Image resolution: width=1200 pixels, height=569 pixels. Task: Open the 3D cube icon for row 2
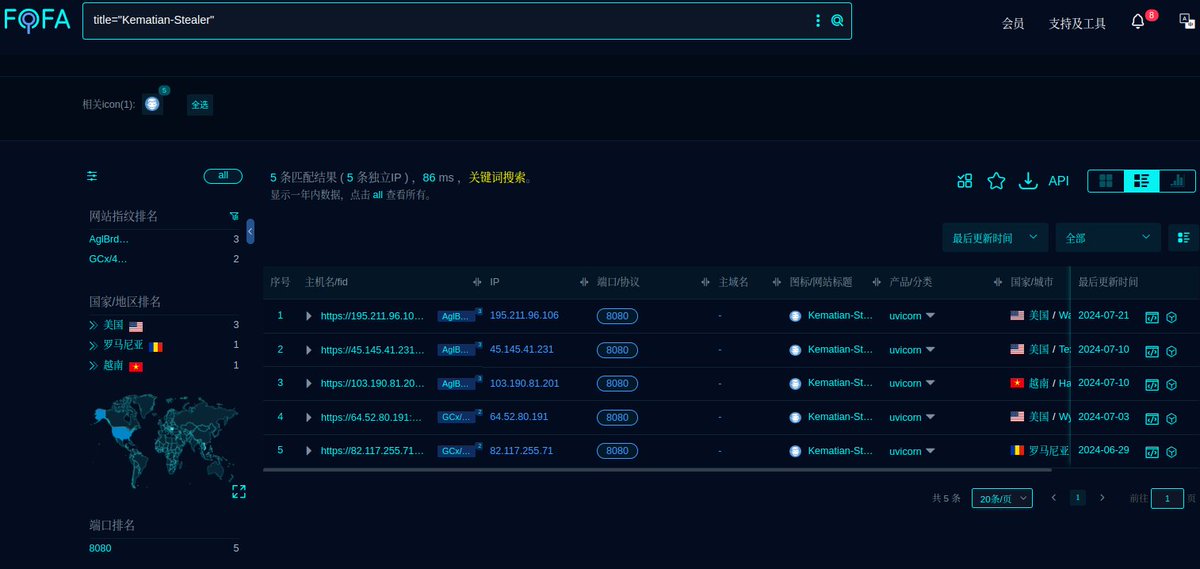pyautogui.click(x=1171, y=350)
